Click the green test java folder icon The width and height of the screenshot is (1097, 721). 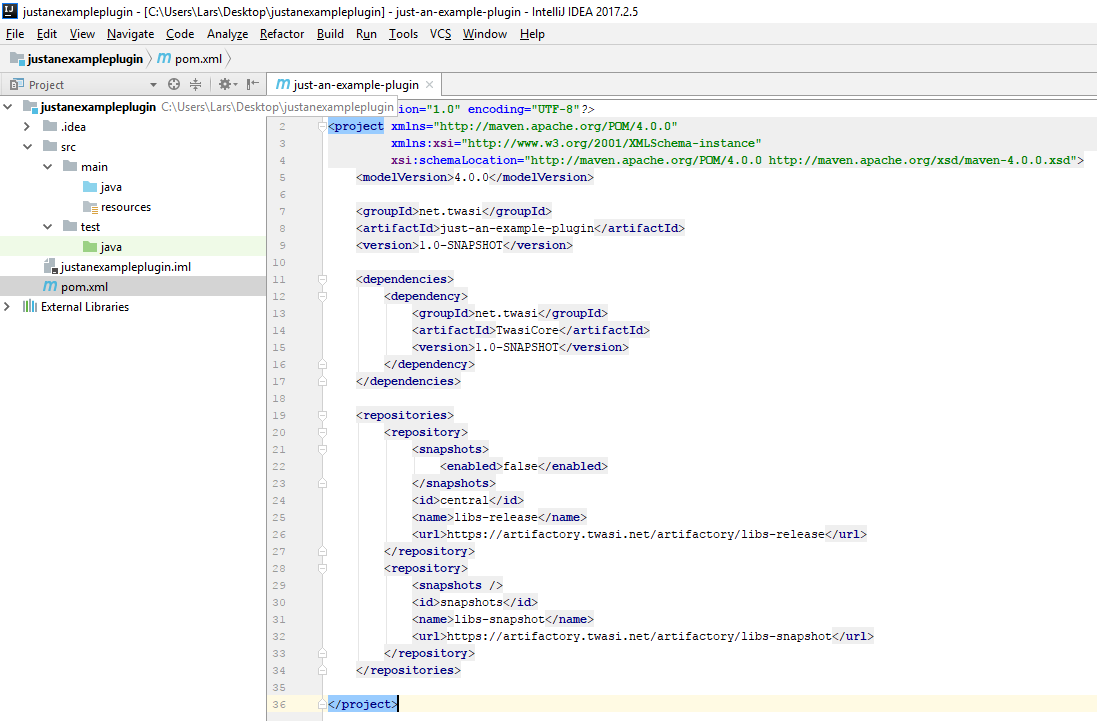[x=90, y=247]
